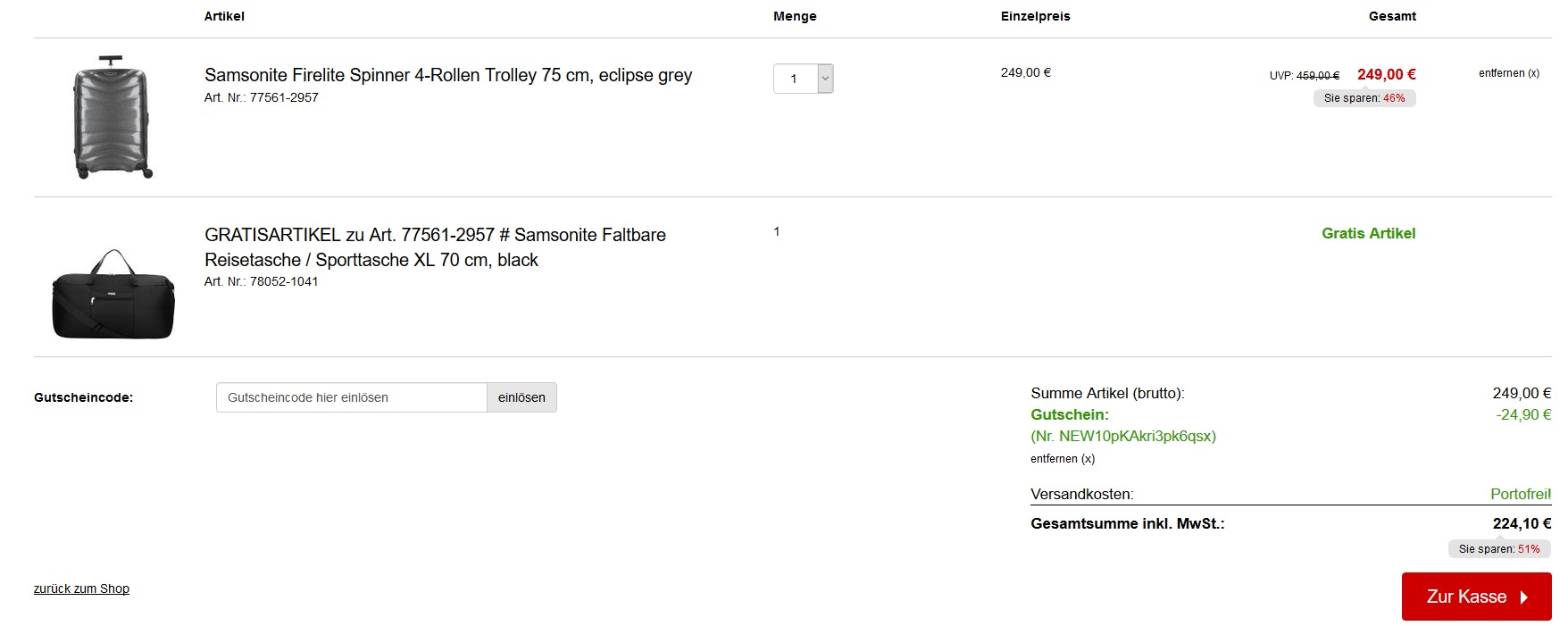Click the "Artikel" column header

tap(224, 16)
